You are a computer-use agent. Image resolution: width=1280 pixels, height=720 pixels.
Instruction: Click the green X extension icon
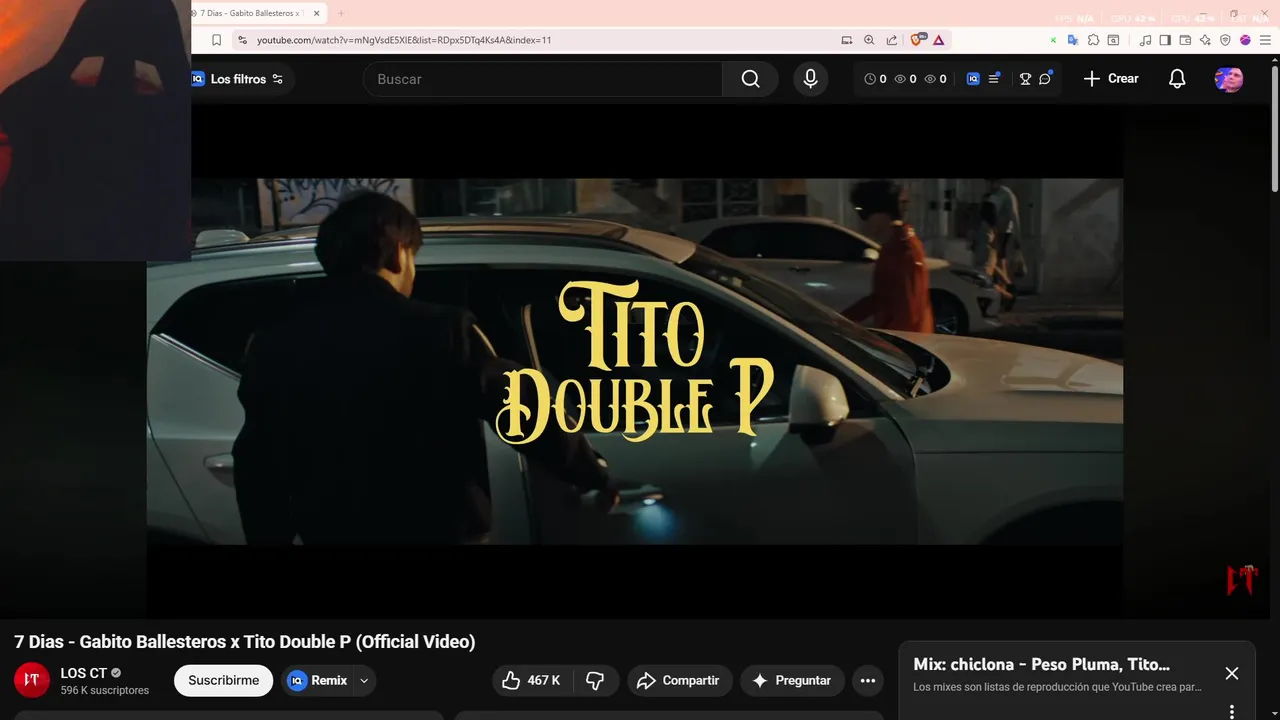pyautogui.click(x=1053, y=40)
